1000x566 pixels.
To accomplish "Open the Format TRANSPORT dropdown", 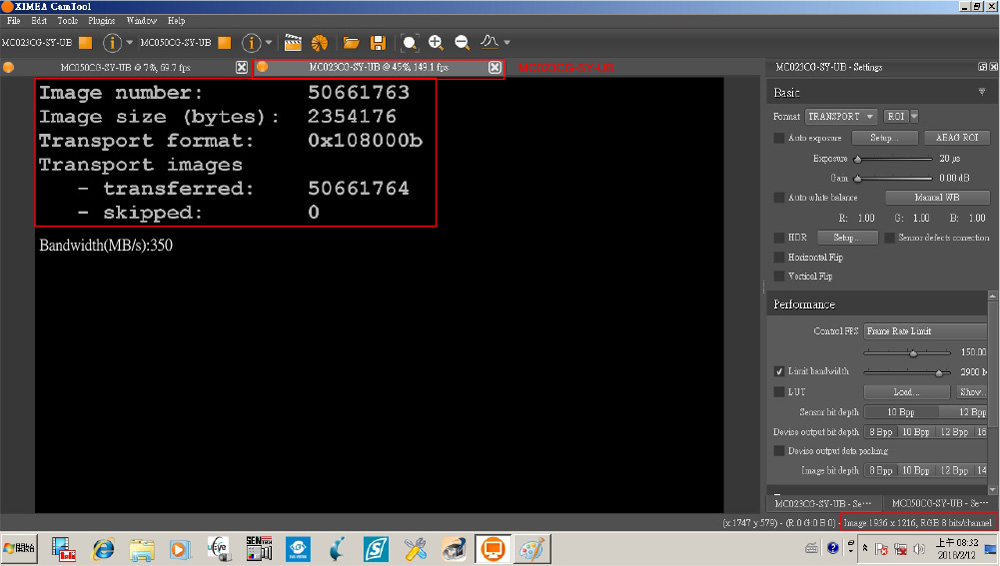I will click(x=841, y=117).
